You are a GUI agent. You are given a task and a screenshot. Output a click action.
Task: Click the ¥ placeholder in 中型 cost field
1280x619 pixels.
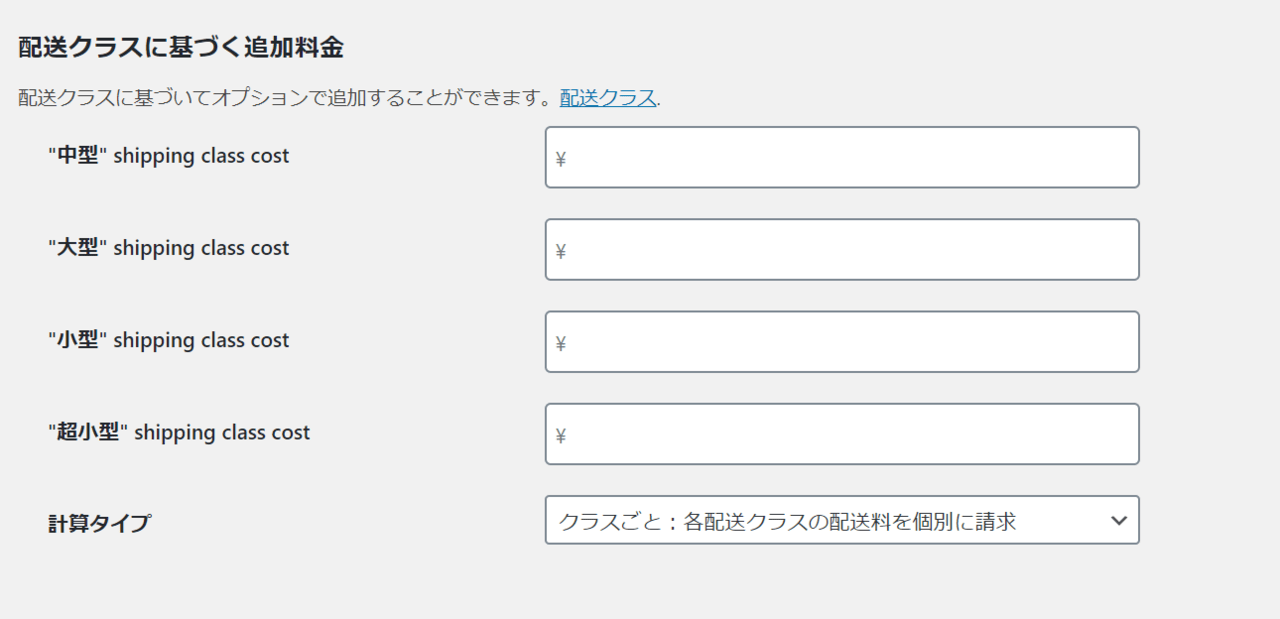tap(561, 159)
